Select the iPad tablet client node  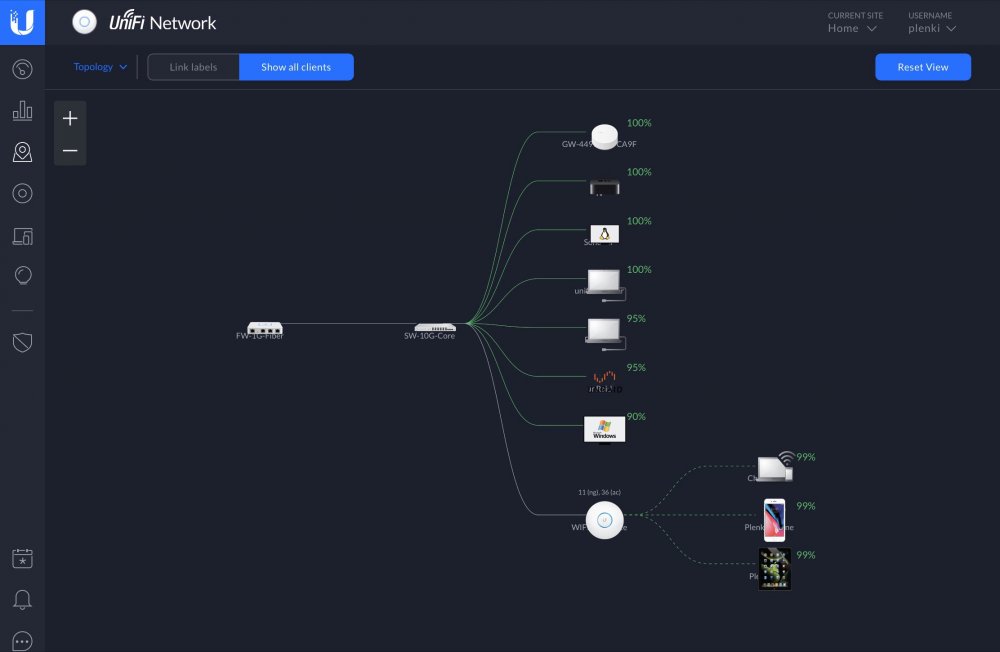(x=774, y=568)
